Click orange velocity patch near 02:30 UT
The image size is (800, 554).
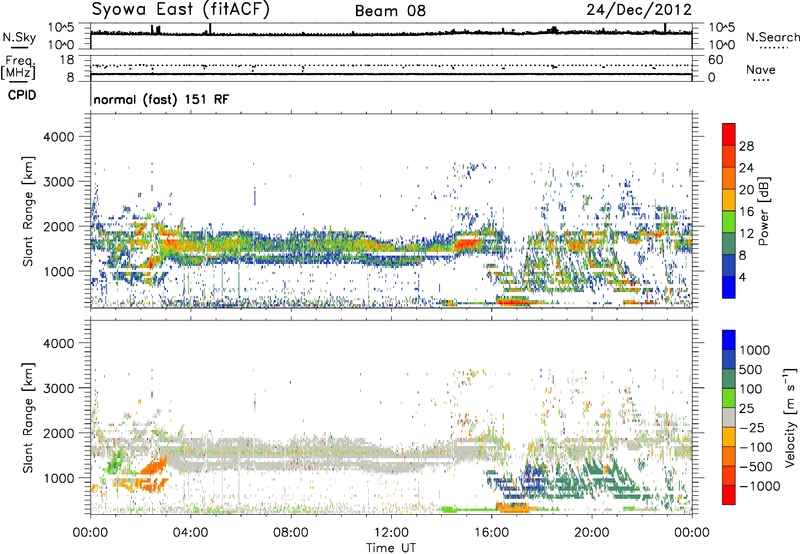pyautogui.click(x=154, y=467)
